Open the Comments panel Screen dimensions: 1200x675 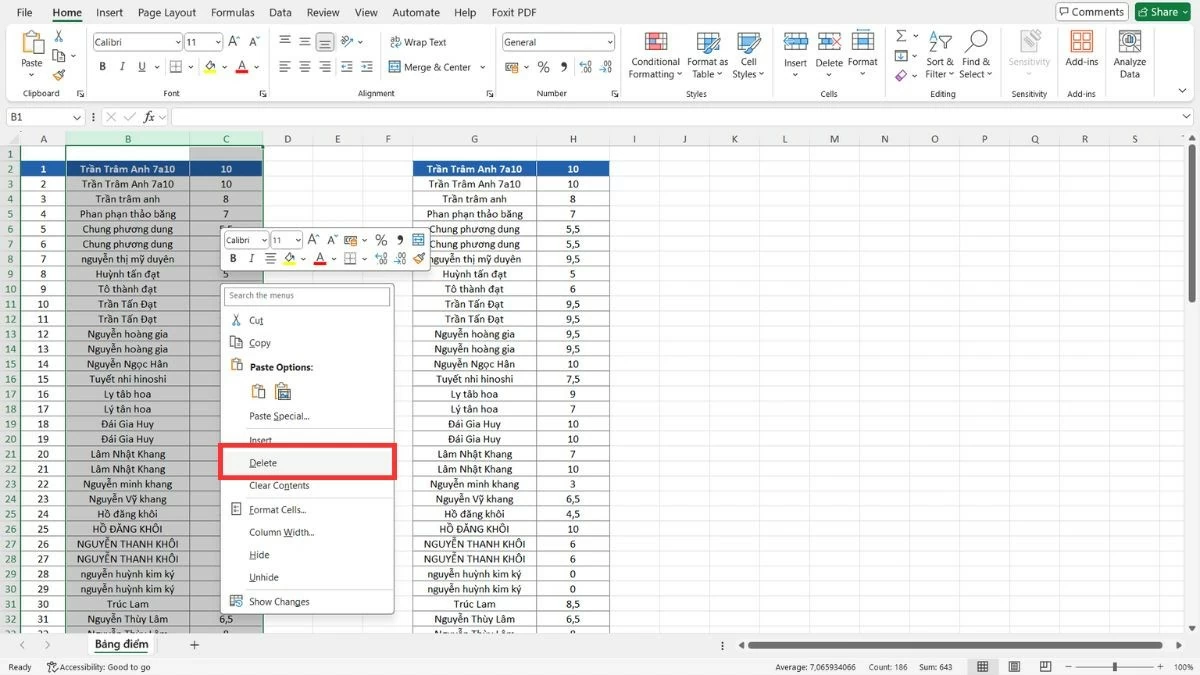click(1091, 11)
